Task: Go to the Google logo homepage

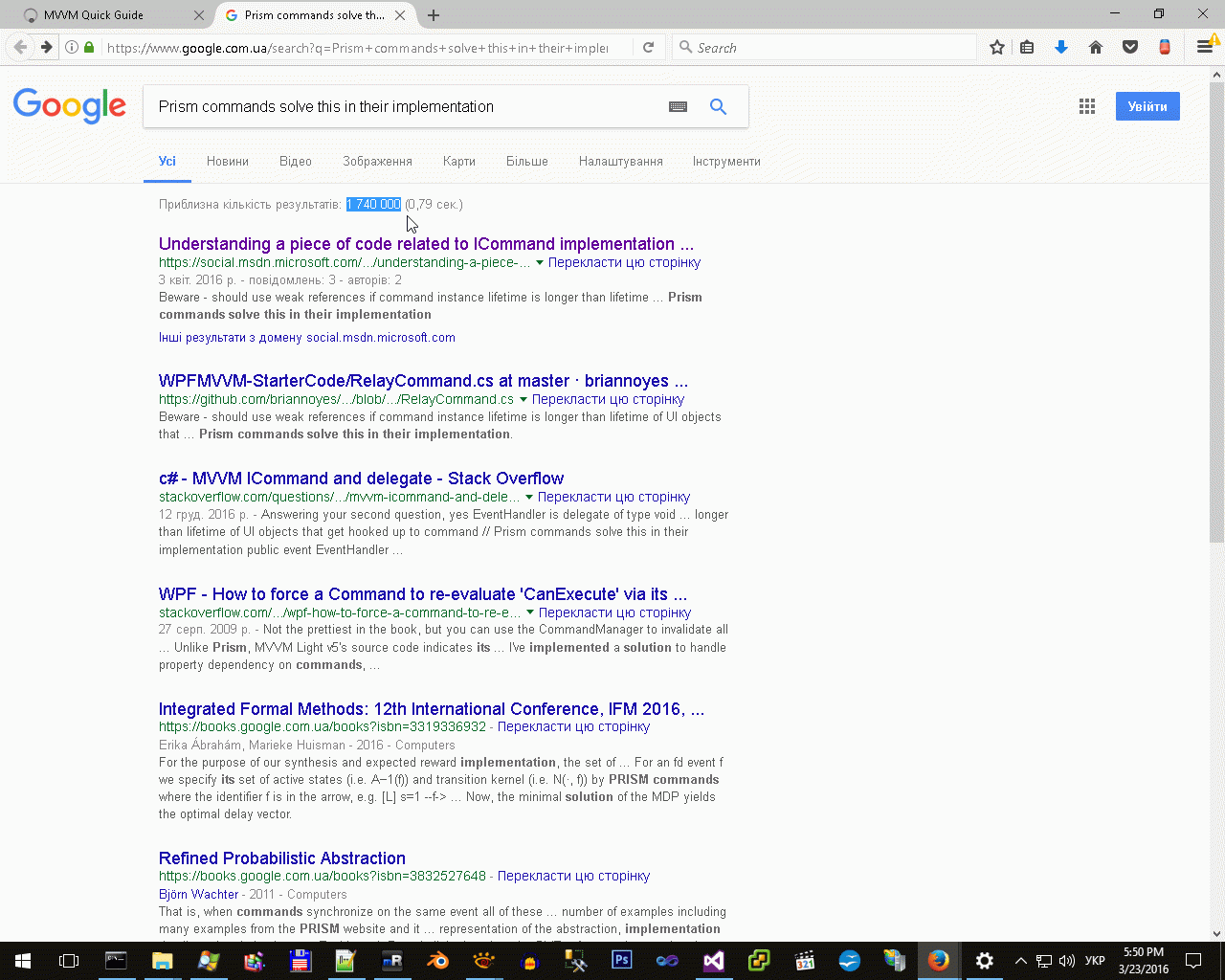Action: [x=70, y=106]
